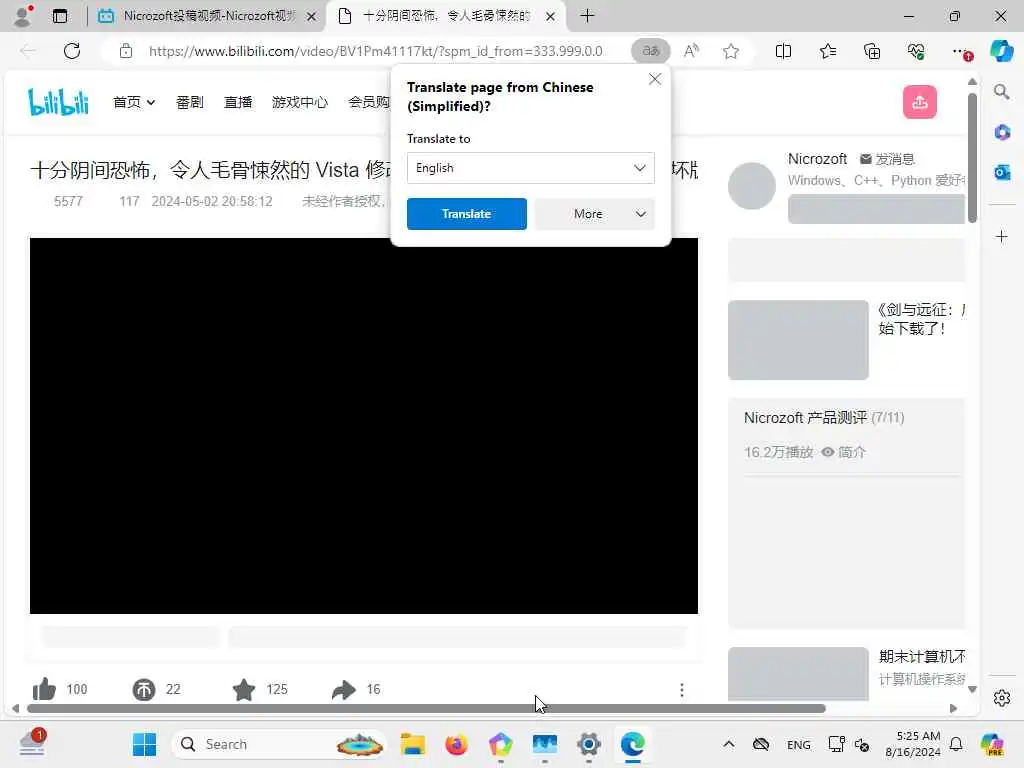Switch to the 十分阴间恐怖 video tab
The width and height of the screenshot is (1024, 768).
(x=446, y=16)
